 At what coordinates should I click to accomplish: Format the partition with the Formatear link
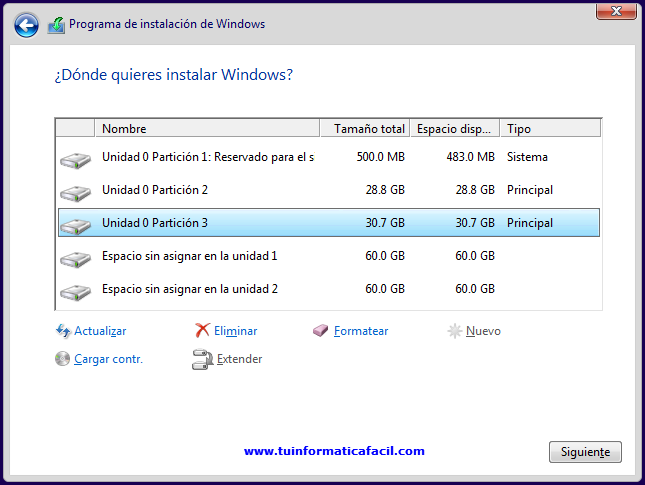361,331
